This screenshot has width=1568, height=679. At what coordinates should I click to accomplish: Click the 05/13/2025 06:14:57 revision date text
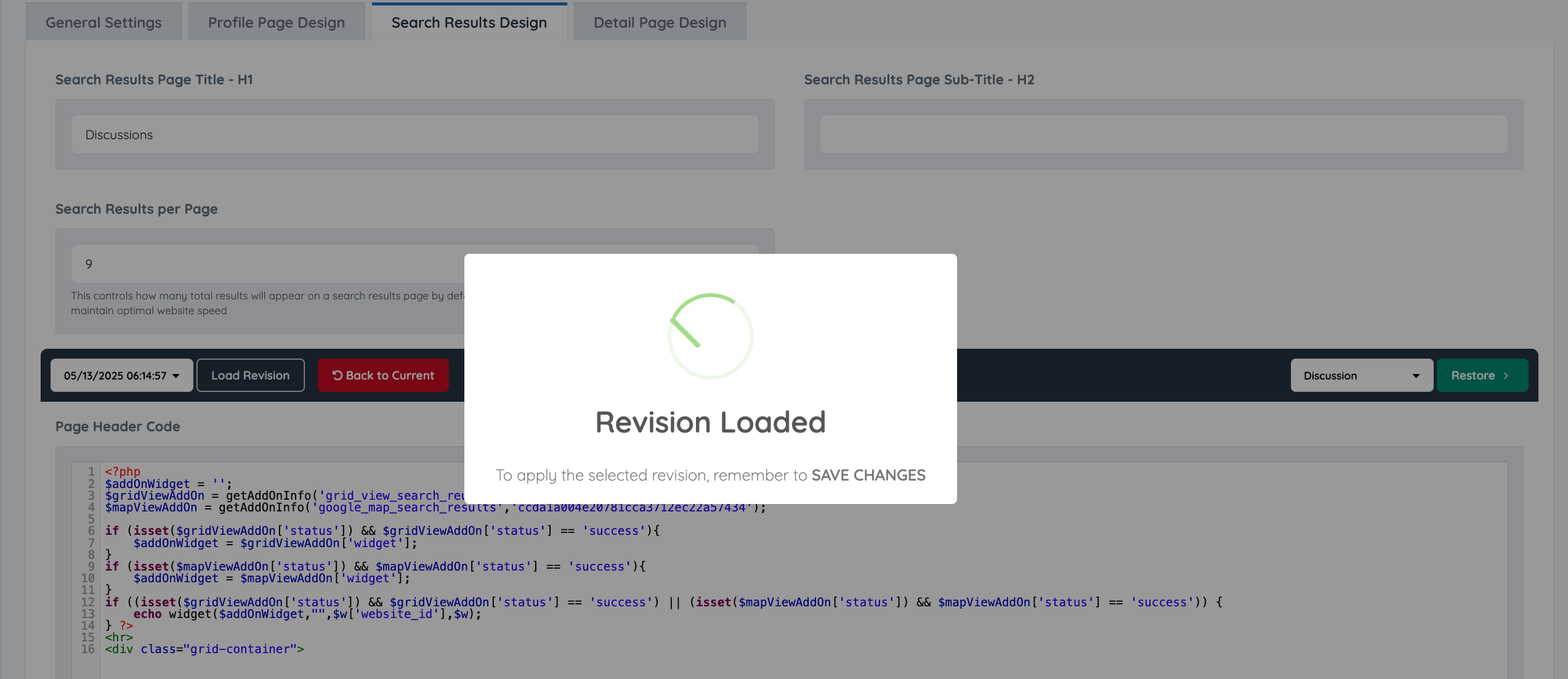(115, 376)
